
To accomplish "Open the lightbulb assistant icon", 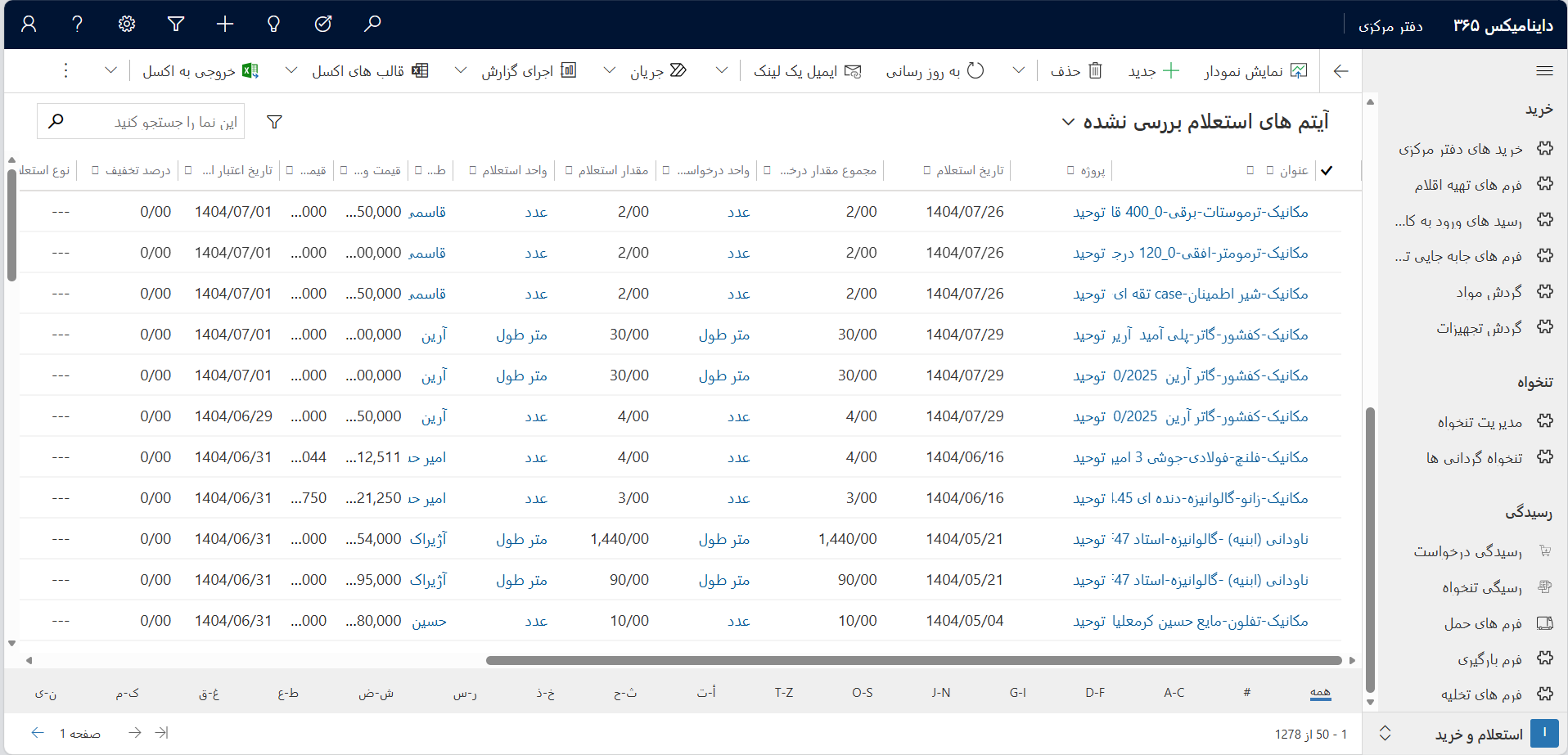I will pos(274,24).
